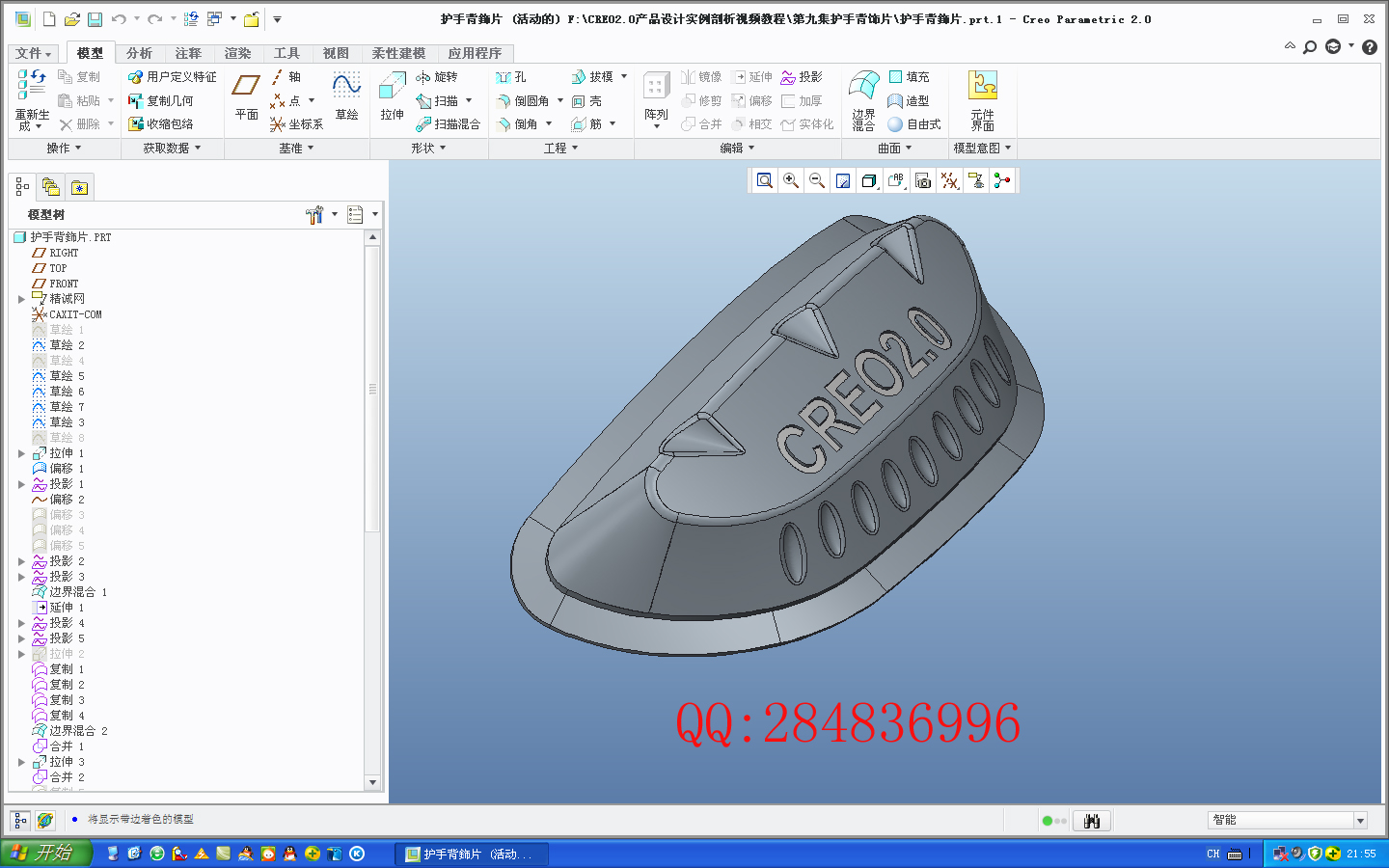Toggle the browser display icon in status bar
This screenshot has height=868, width=1389.
tap(44, 821)
